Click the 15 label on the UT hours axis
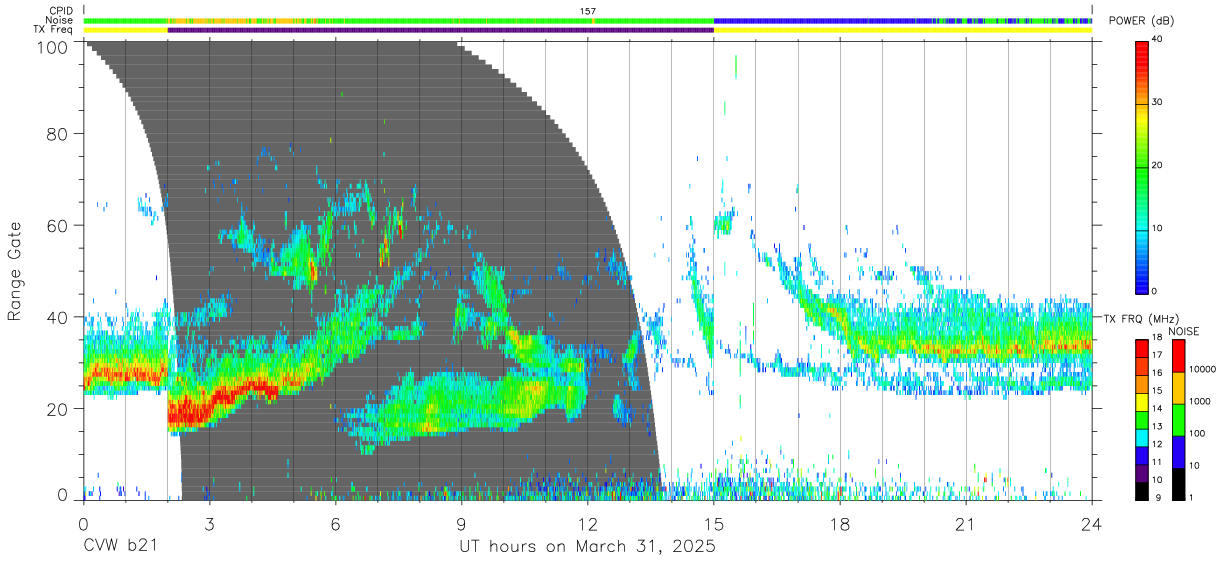Screen dimensions: 1228x567 coord(714,524)
